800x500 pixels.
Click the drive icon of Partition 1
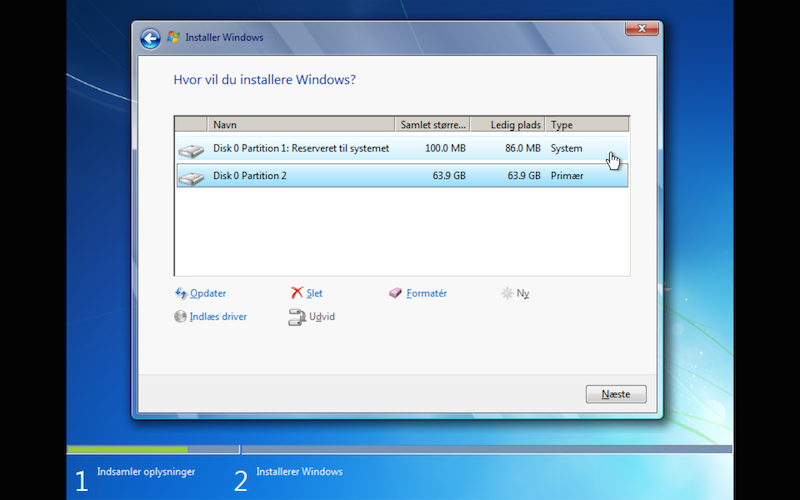(x=191, y=151)
